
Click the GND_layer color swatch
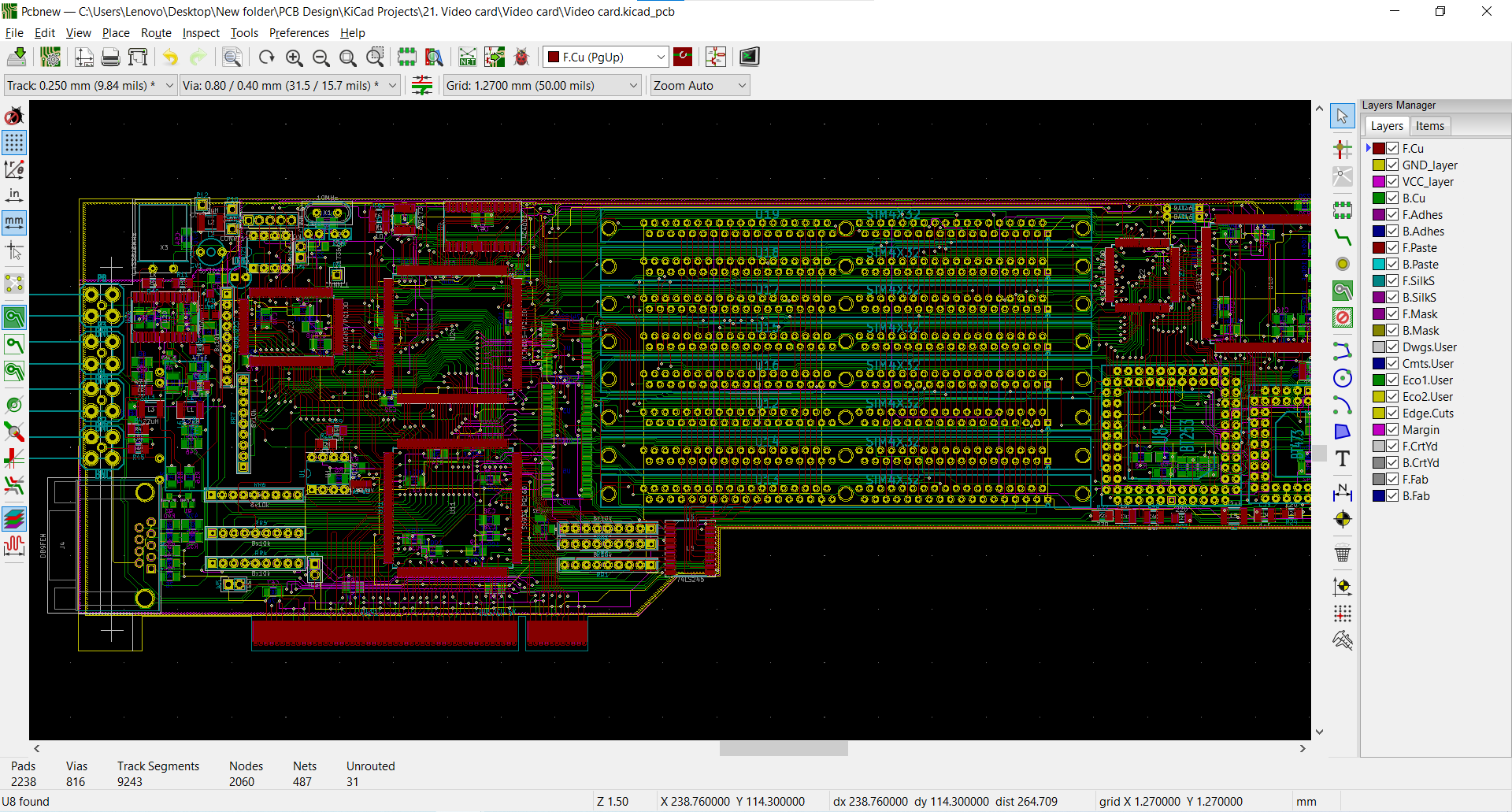coord(1379,165)
